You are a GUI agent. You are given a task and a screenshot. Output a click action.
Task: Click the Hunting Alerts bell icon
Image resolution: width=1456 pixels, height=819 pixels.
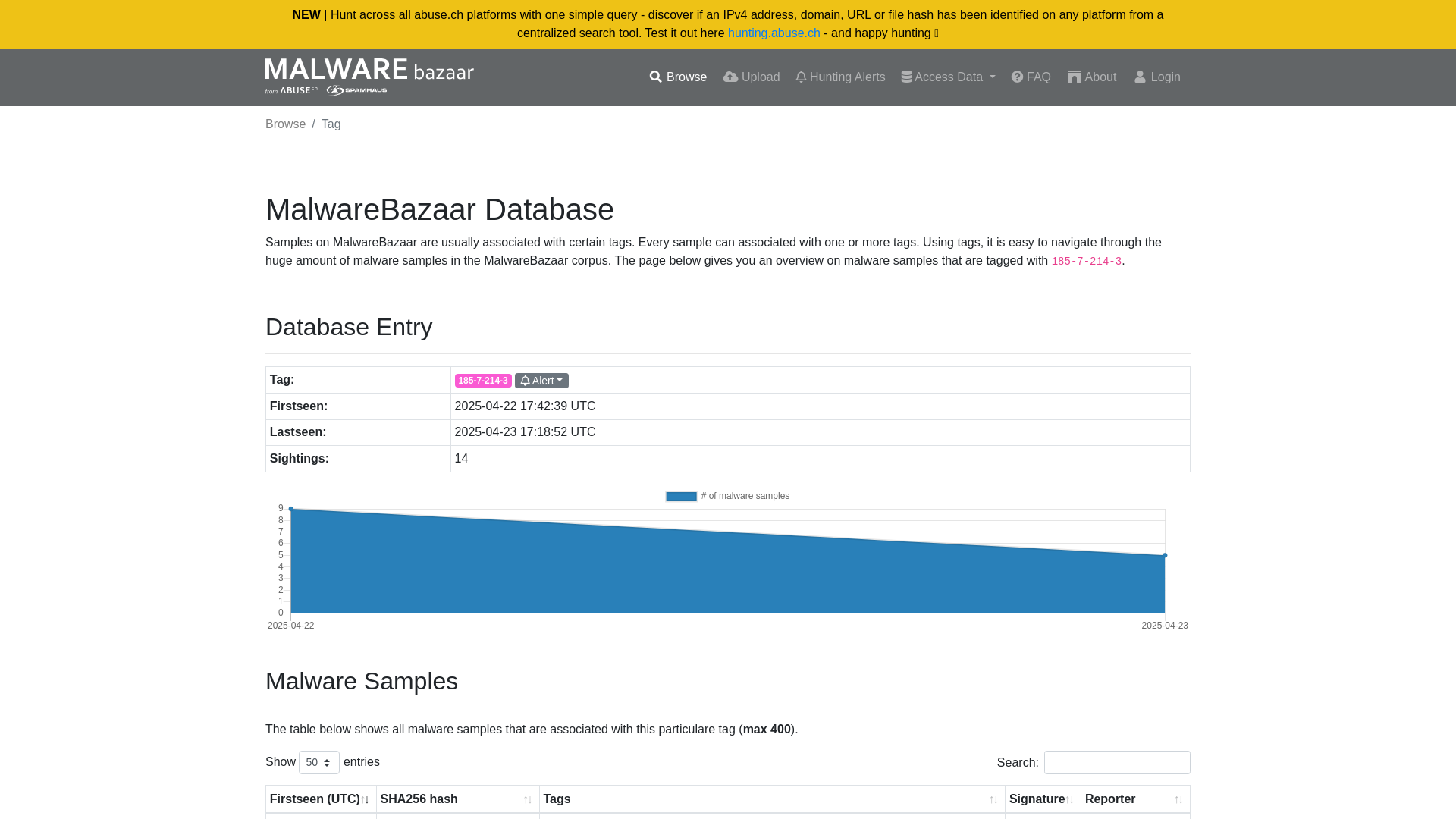(x=801, y=77)
